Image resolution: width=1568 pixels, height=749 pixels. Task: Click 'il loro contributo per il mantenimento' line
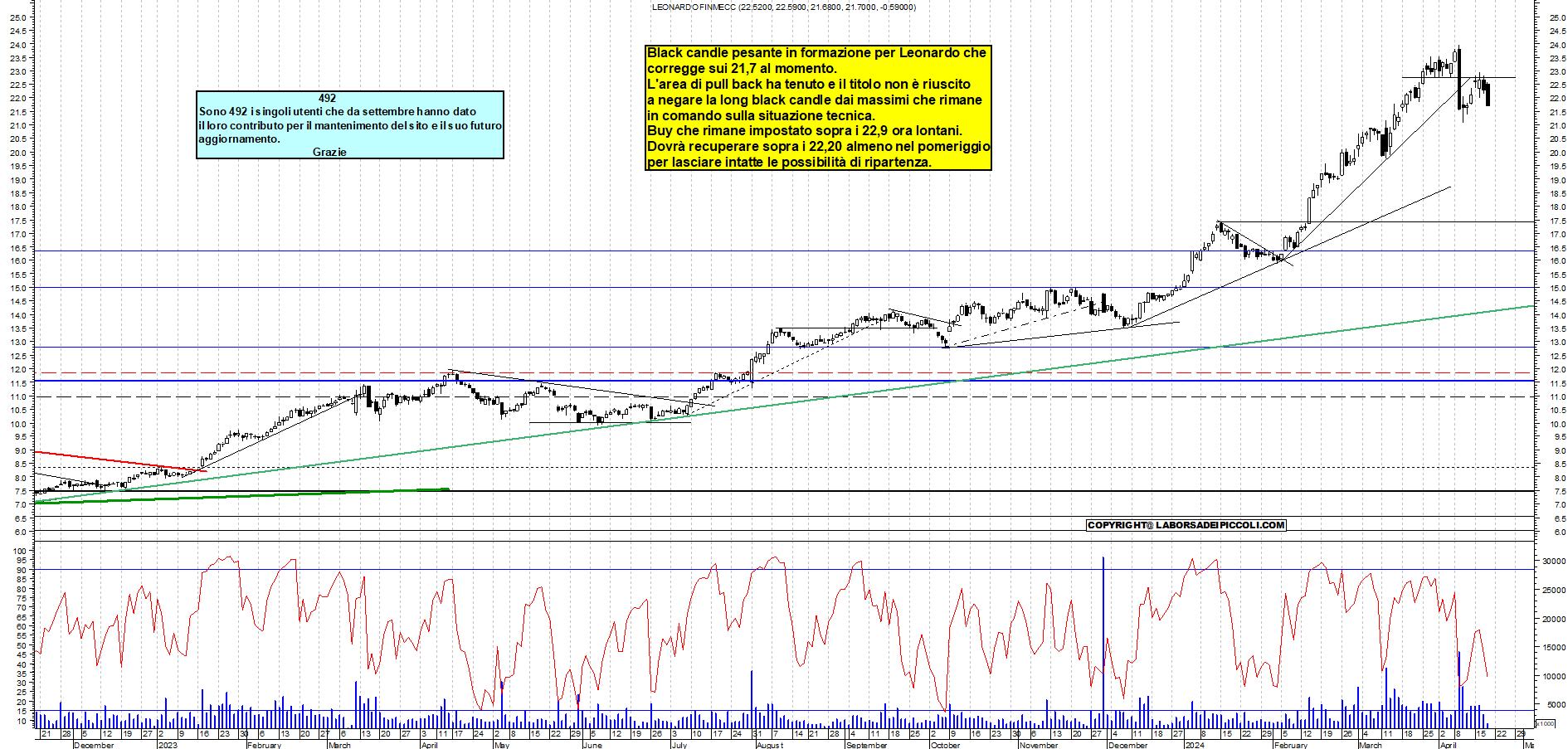point(350,125)
